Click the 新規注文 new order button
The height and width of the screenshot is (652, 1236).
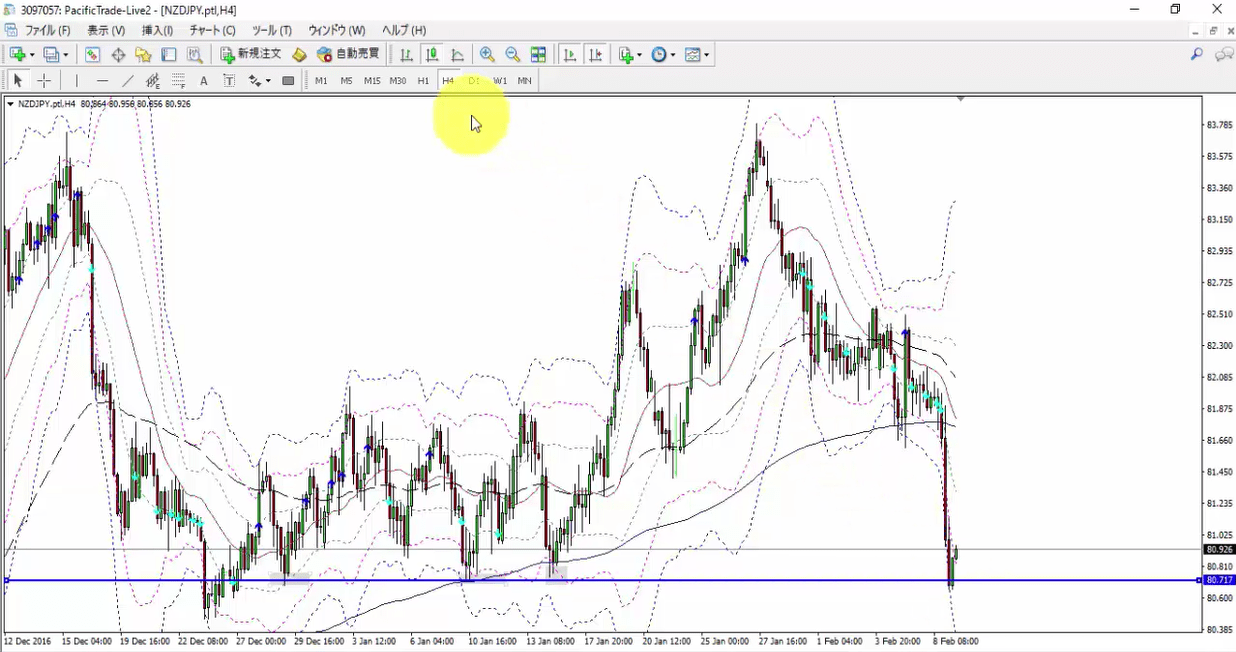(x=251, y=55)
